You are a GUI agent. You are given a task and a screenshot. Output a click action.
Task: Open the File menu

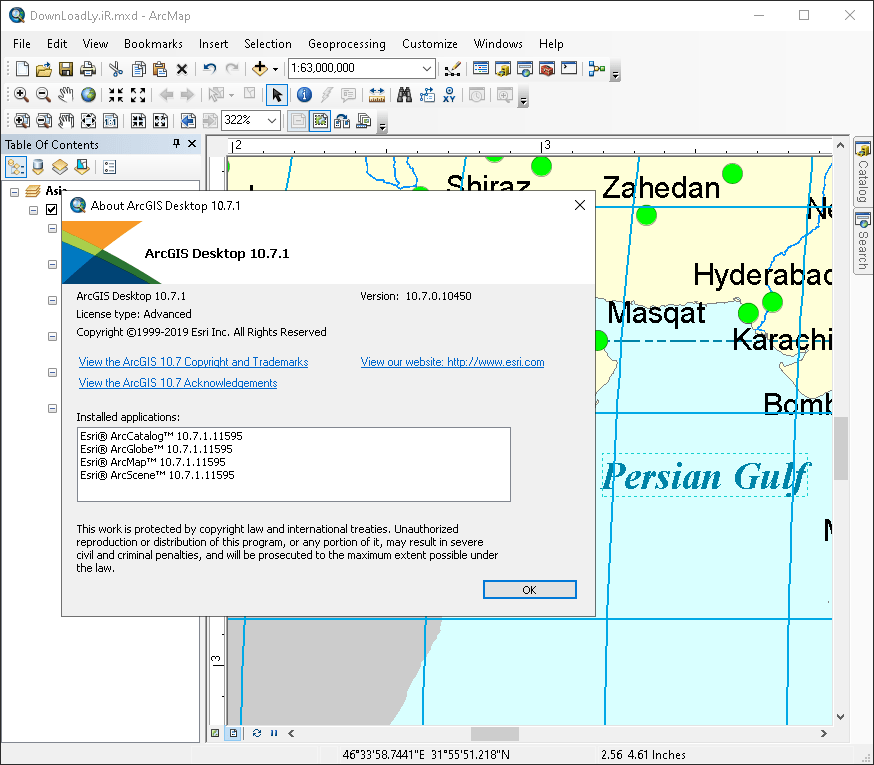tap(22, 43)
